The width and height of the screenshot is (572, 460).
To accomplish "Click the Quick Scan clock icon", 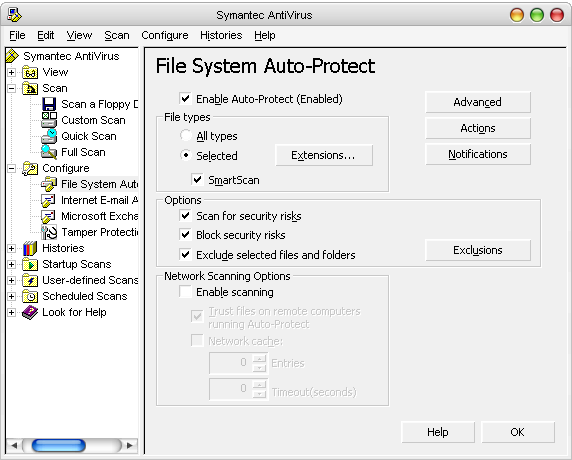I will [49, 136].
